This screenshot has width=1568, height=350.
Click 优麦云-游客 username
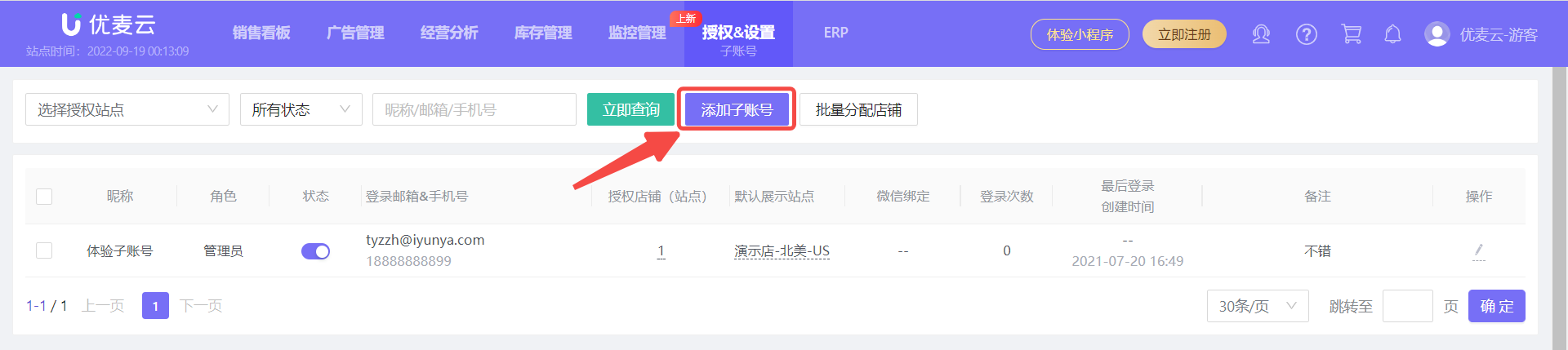(x=1499, y=35)
